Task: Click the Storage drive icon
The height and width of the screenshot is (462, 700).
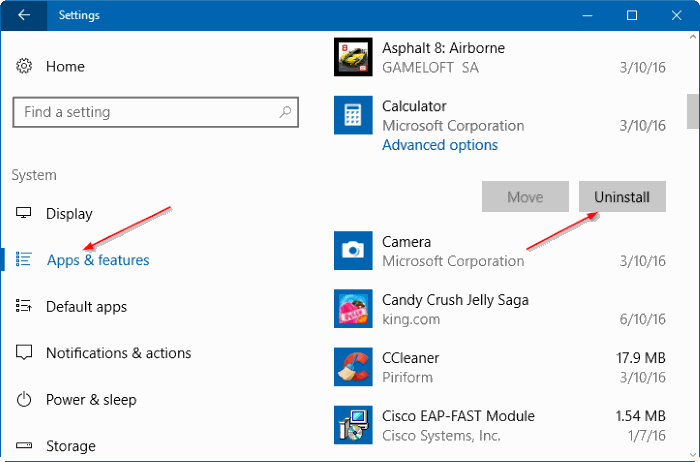Action: click(24, 445)
